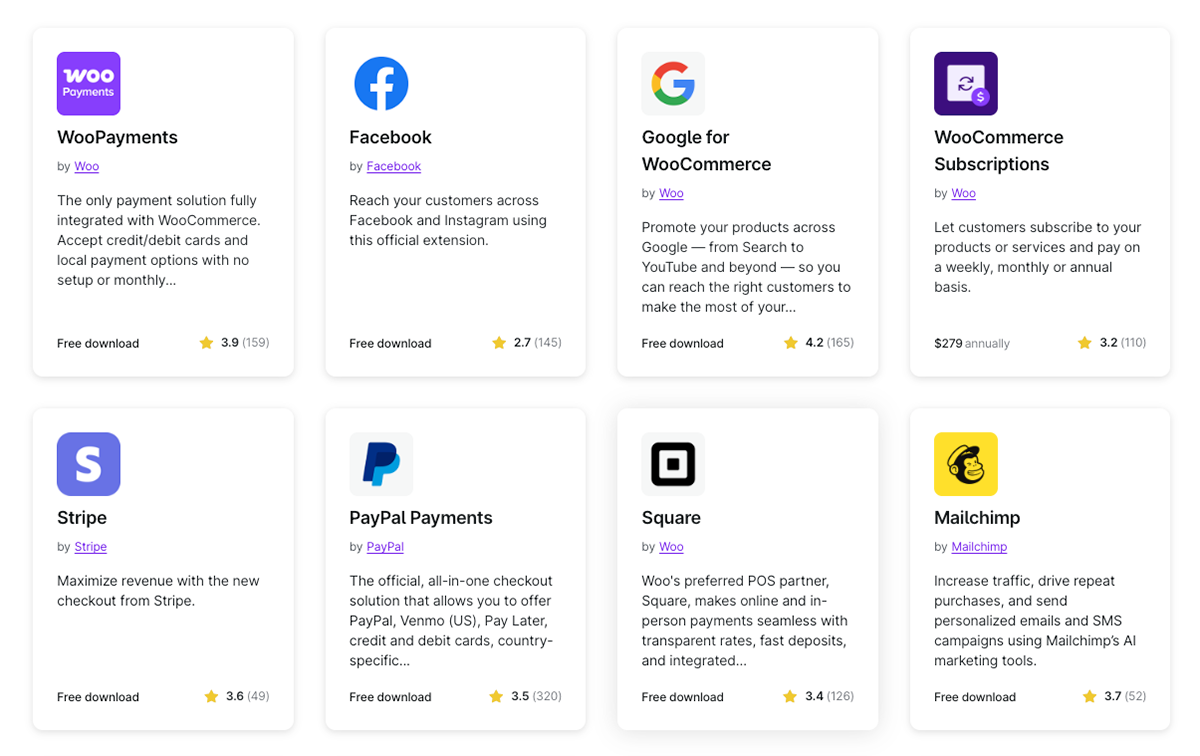The width and height of the screenshot is (1200, 756).
Task: Click the Facebook logo icon
Action: coord(381,84)
